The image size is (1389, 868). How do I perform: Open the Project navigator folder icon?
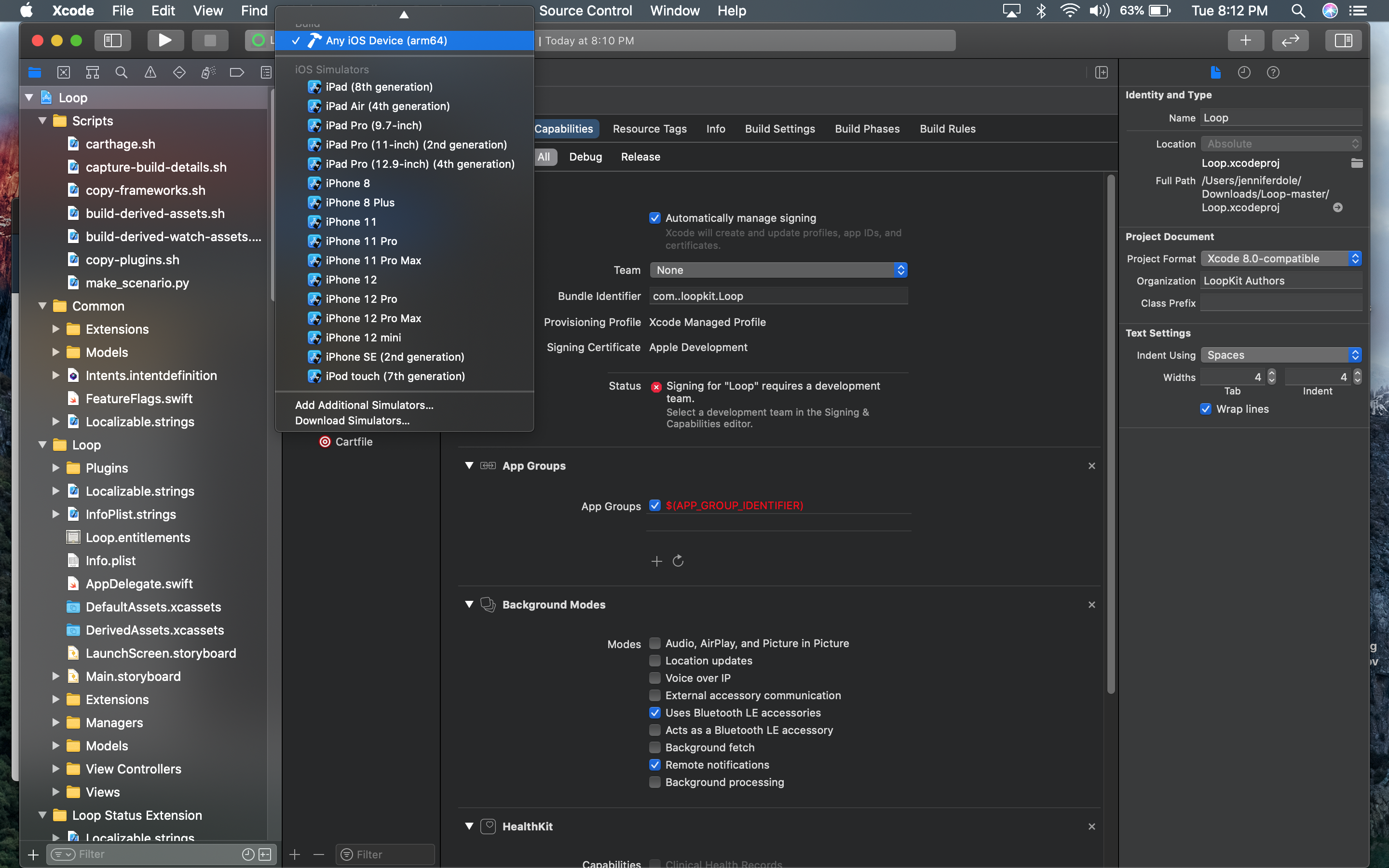pyautogui.click(x=34, y=72)
